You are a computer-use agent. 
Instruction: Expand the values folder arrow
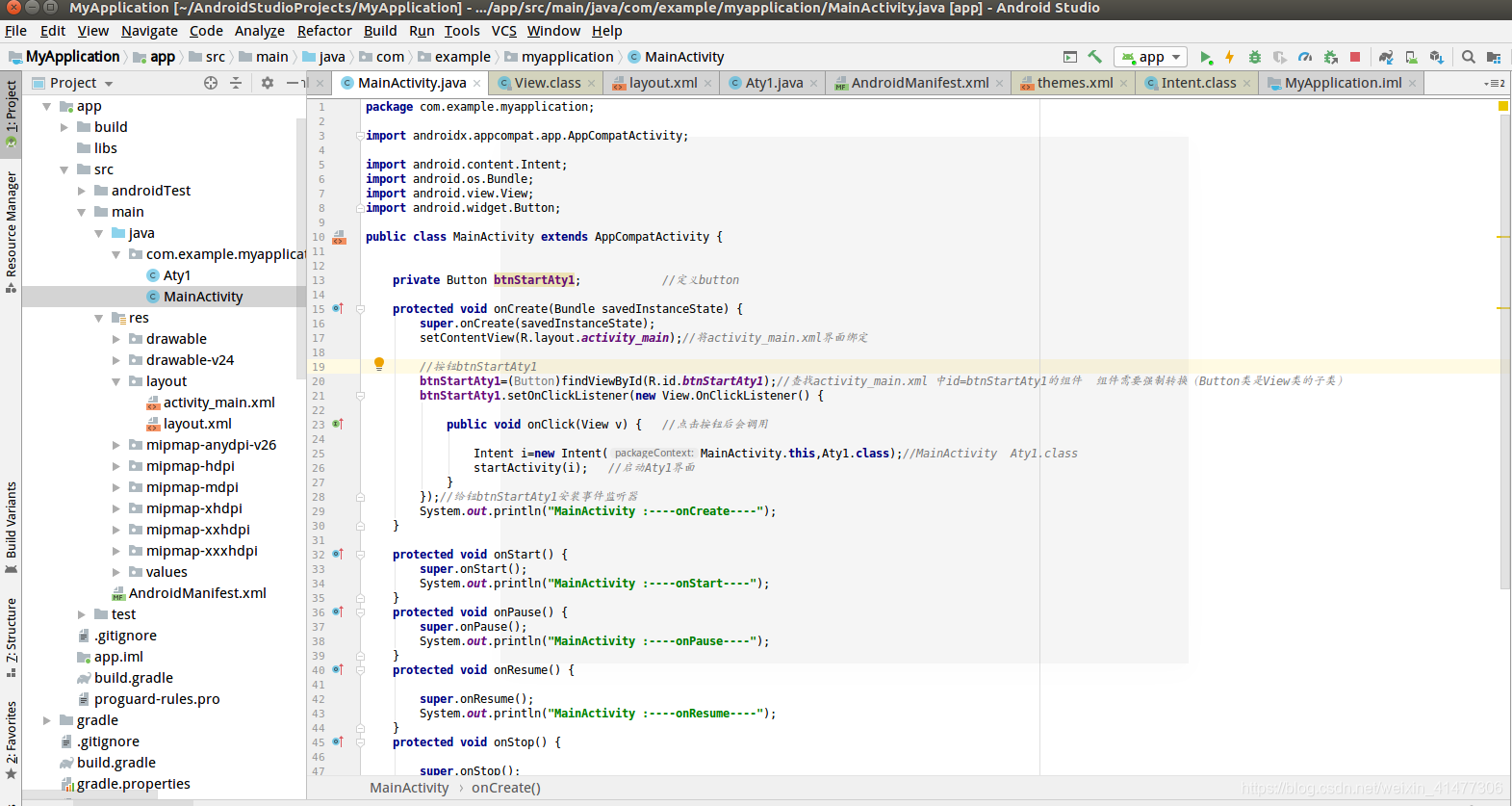(x=116, y=572)
